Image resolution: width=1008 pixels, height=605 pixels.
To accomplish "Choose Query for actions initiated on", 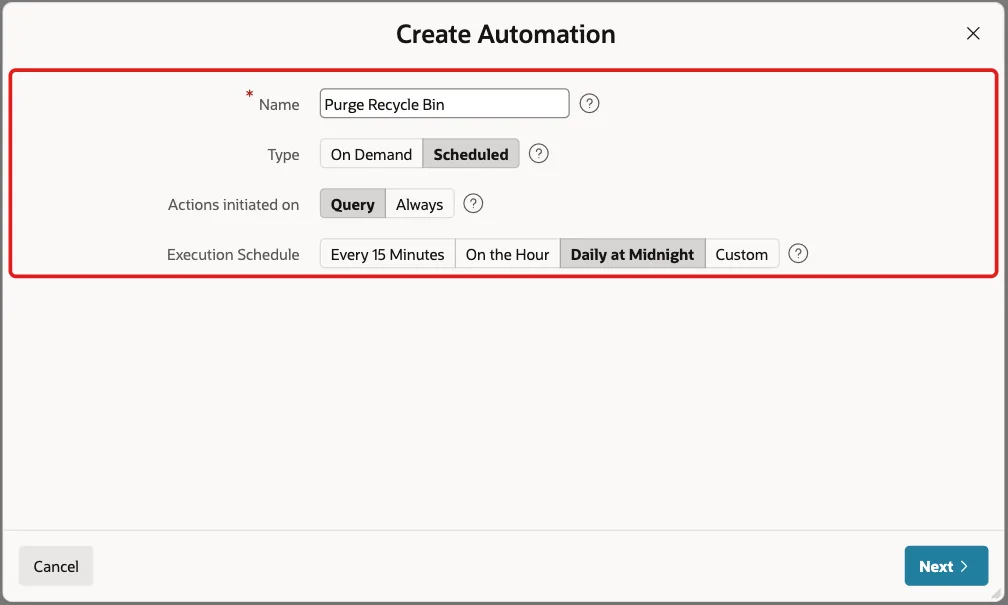I will pyautogui.click(x=352, y=204).
